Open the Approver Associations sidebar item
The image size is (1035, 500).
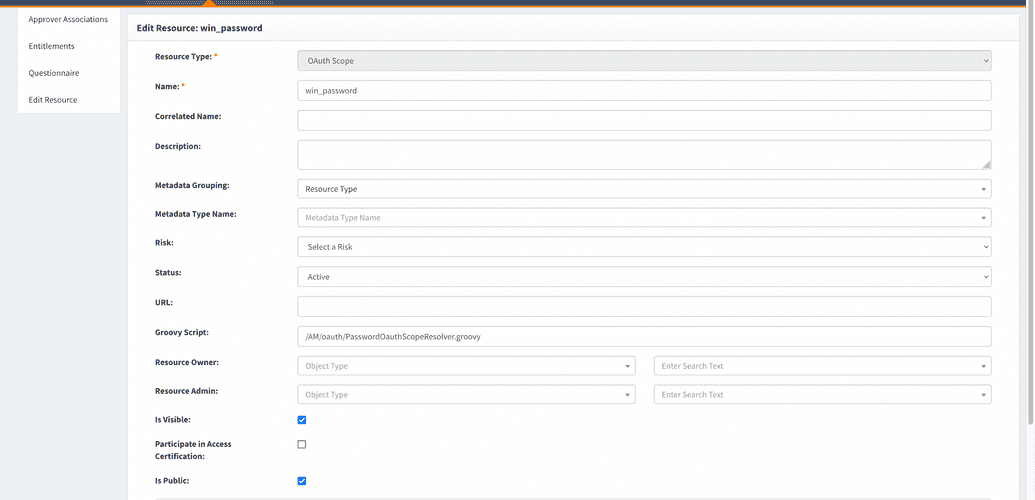[68, 19]
